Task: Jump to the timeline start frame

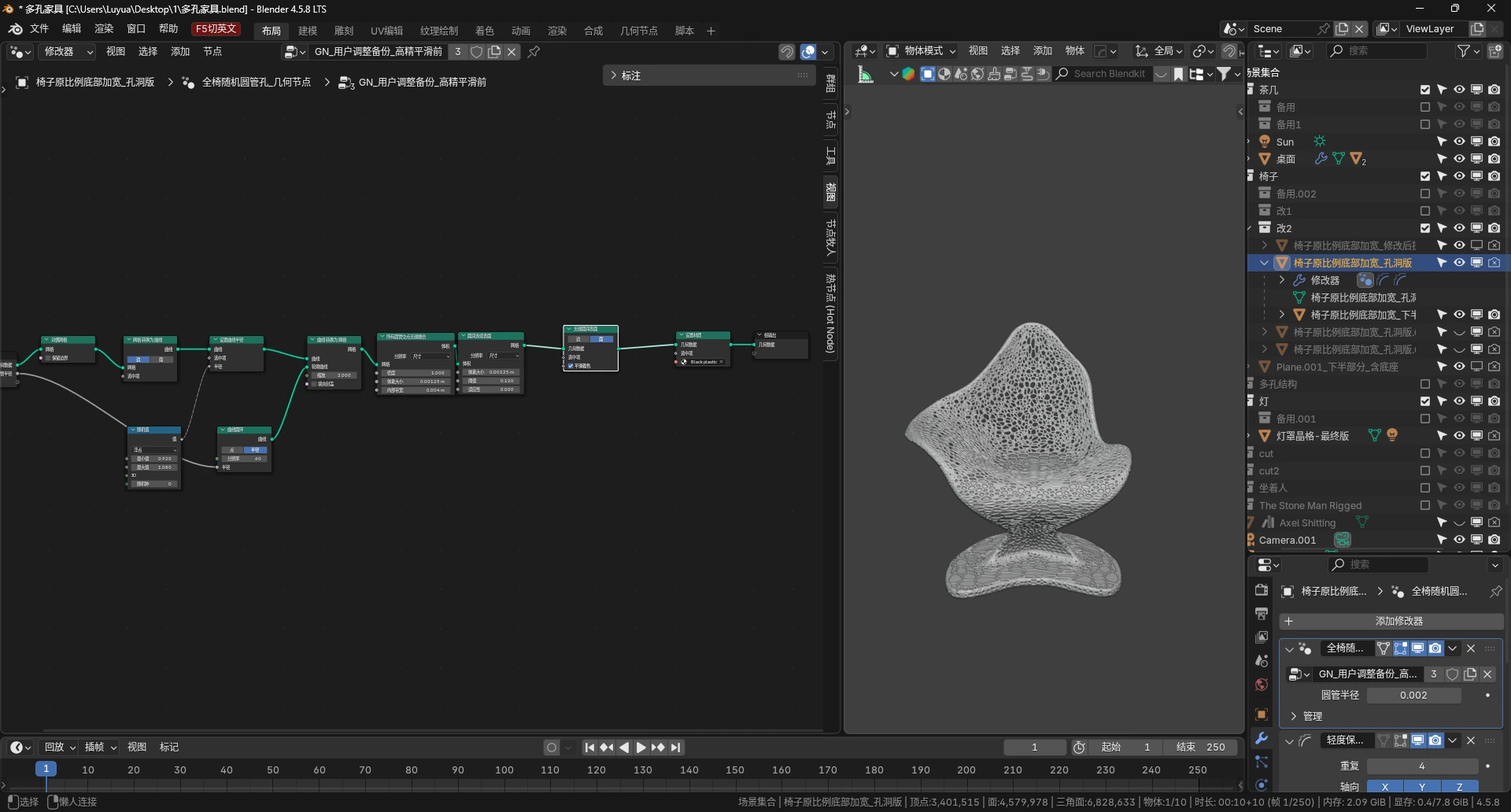Action: [589, 747]
